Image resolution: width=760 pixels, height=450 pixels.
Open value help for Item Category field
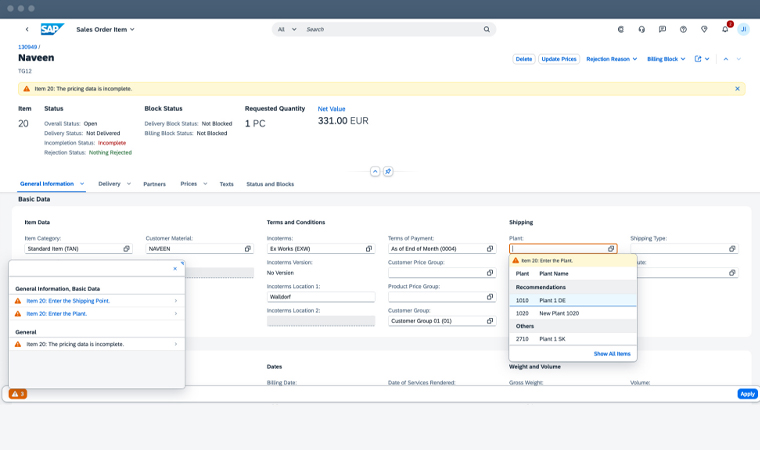[x=126, y=248]
